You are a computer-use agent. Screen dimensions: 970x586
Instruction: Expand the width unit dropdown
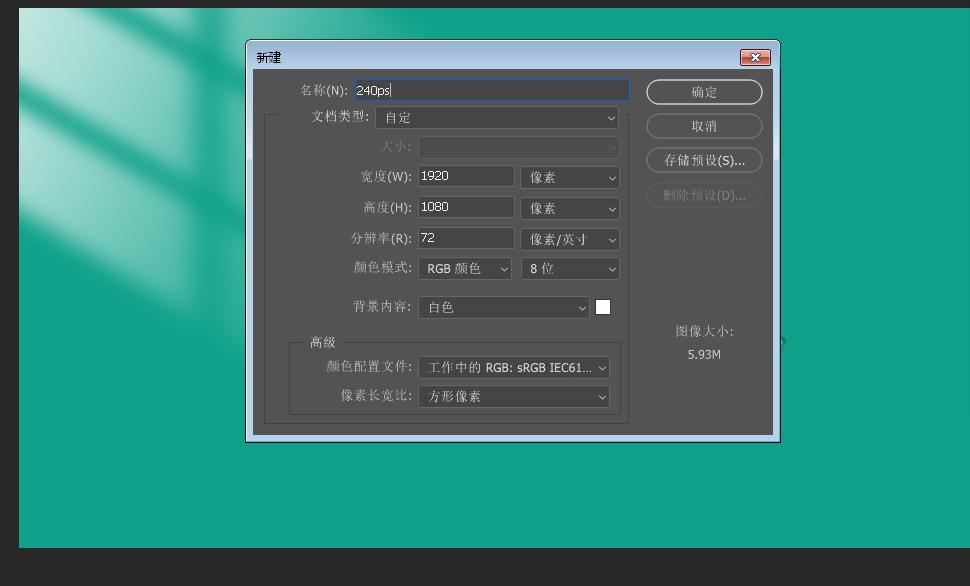tap(570, 178)
